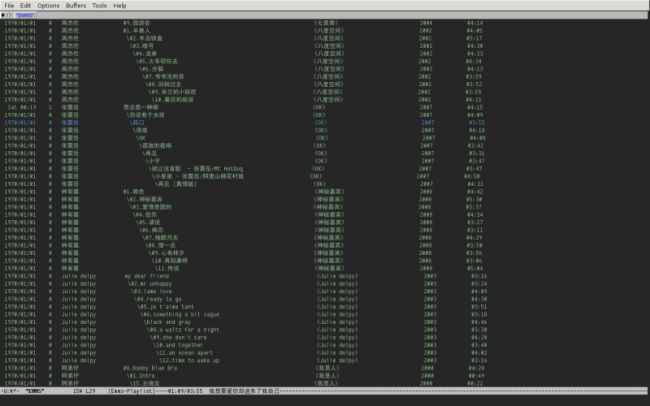
Task: Select the track '09.she don't care'
Action: click(x=178, y=338)
